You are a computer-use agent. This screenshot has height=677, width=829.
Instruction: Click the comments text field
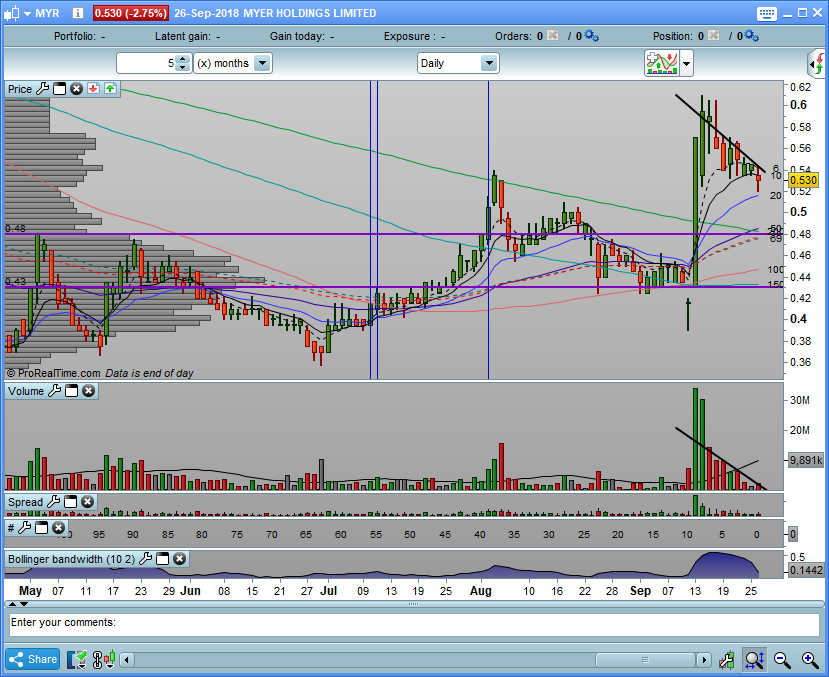[x=414, y=625]
